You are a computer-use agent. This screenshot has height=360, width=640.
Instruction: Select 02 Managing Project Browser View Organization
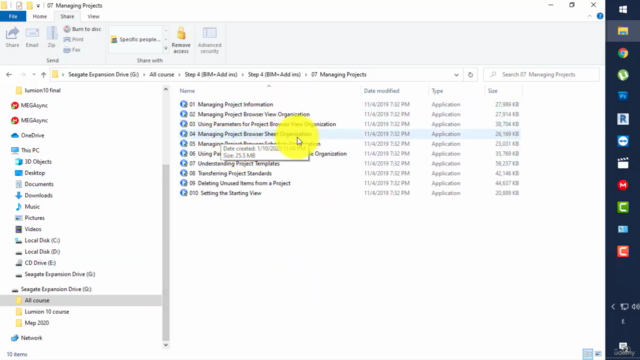coord(249,114)
